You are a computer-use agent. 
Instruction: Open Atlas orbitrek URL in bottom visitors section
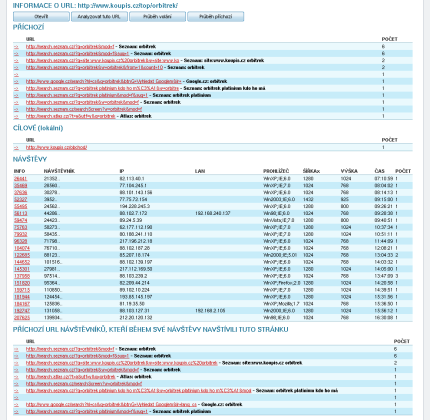tap(71, 377)
